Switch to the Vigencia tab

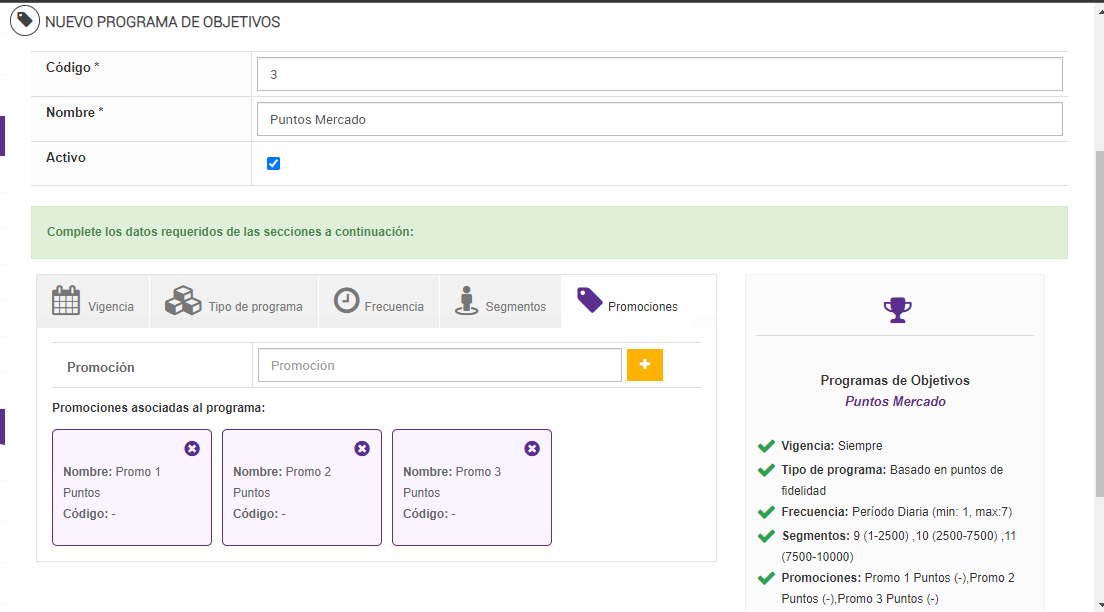coord(110,307)
